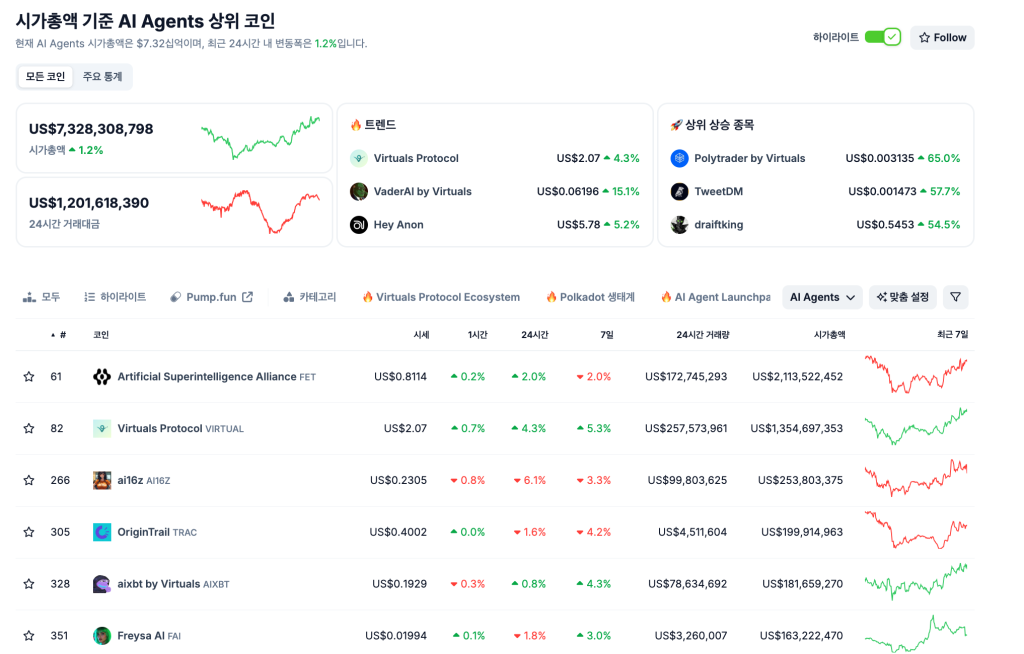Viewport: 1024px width, 654px height.
Task: Open Virtuals Protocol VIRTUAL row link
Action: point(180,429)
